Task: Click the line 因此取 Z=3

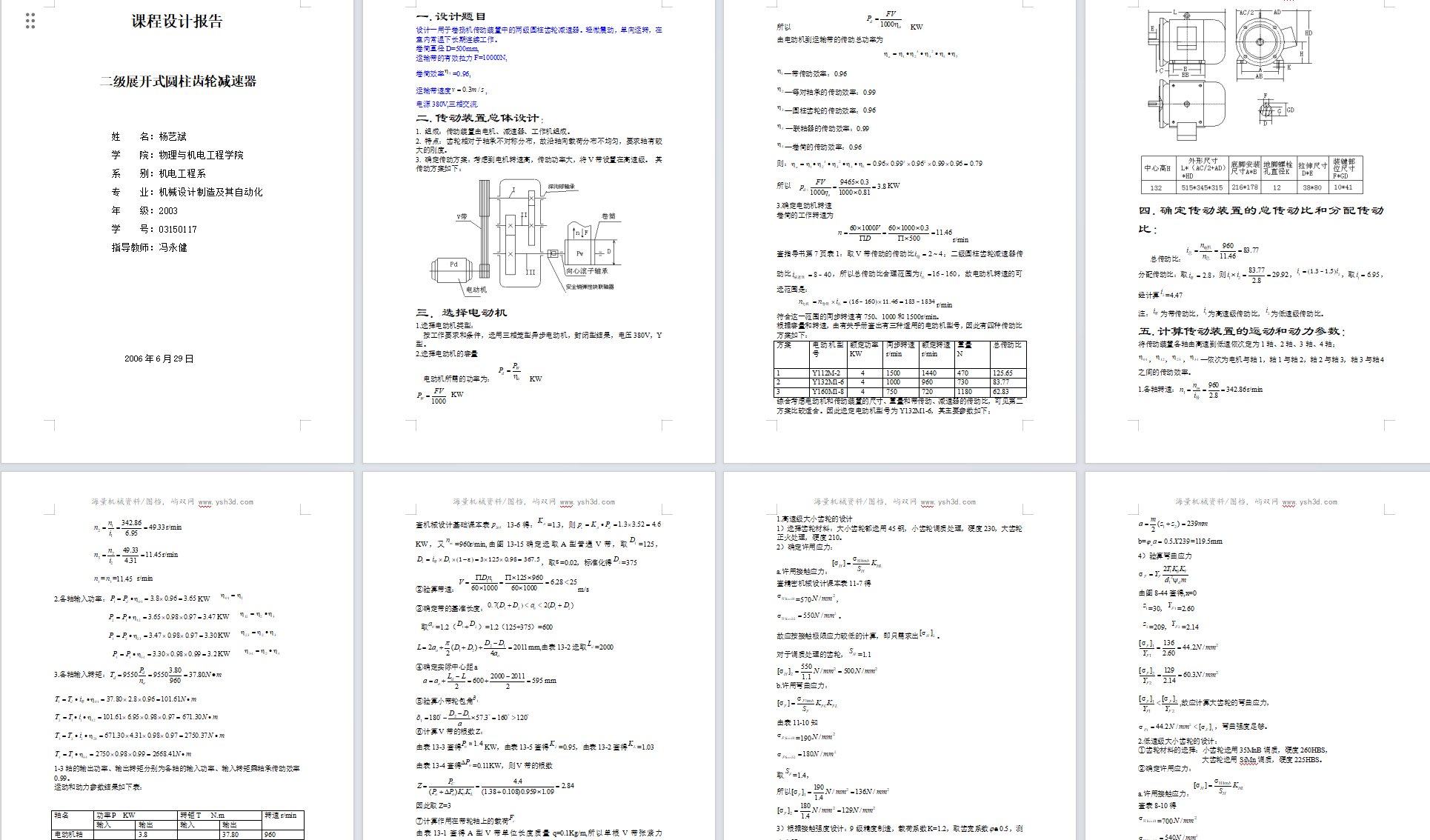Action: click(433, 805)
